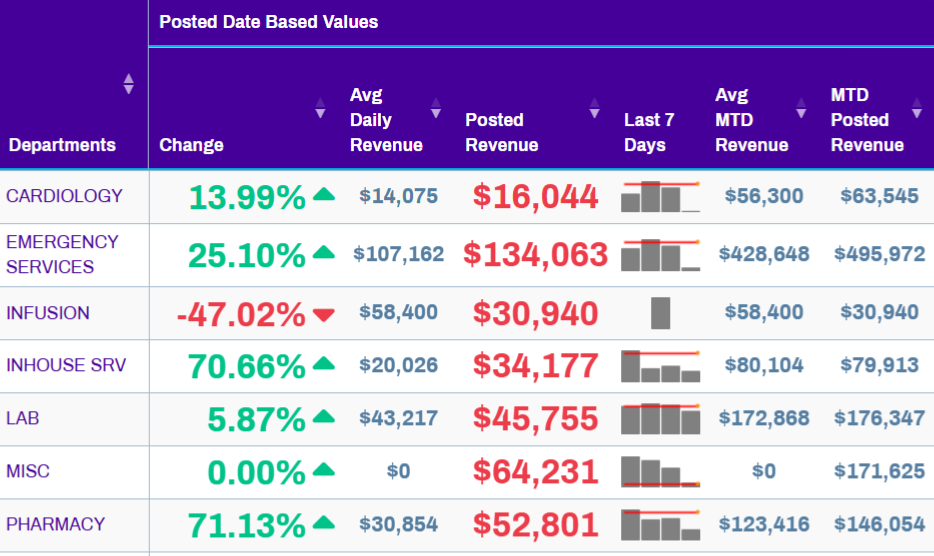The width and height of the screenshot is (934, 556).
Task: Click sort arrows for Avg MTD Revenue
Action: [801, 109]
